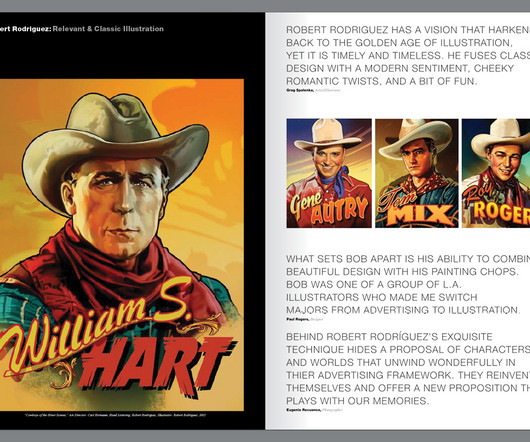Image resolution: width=530 pixels, height=442 pixels.
Task: Click the Robert Rodriguez name in page header
Action: tap(25, 29)
